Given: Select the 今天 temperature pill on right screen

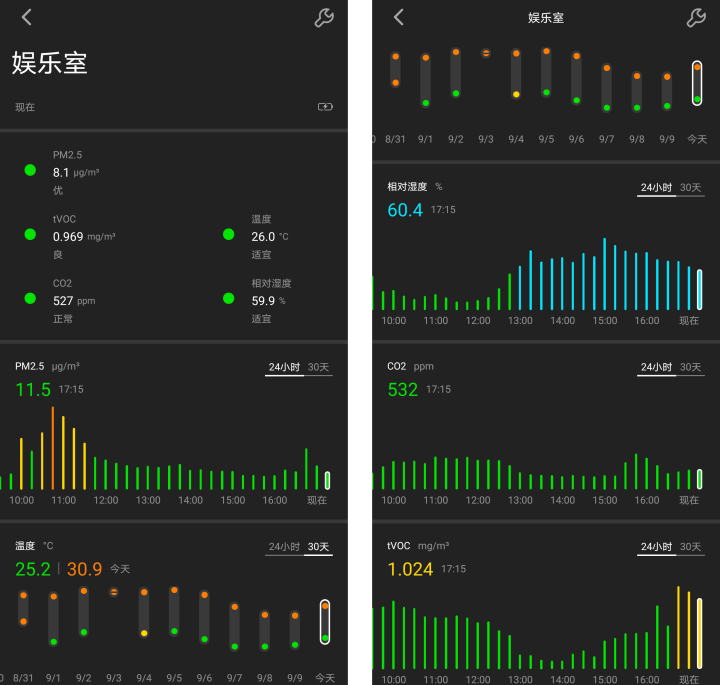Looking at the screenshot, I should tap(697, 83).
